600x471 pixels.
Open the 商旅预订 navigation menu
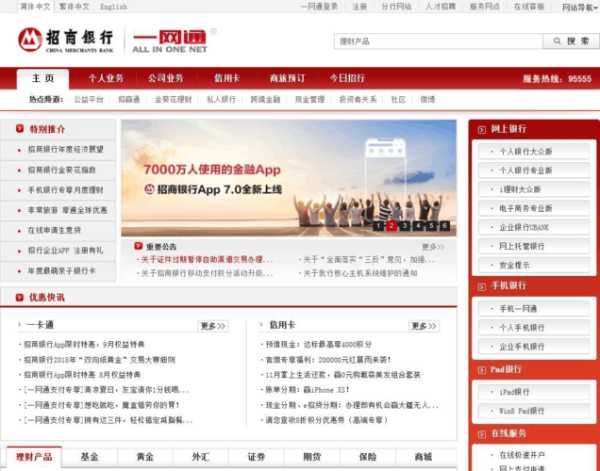pyautogui.click(x=287, y=78)
